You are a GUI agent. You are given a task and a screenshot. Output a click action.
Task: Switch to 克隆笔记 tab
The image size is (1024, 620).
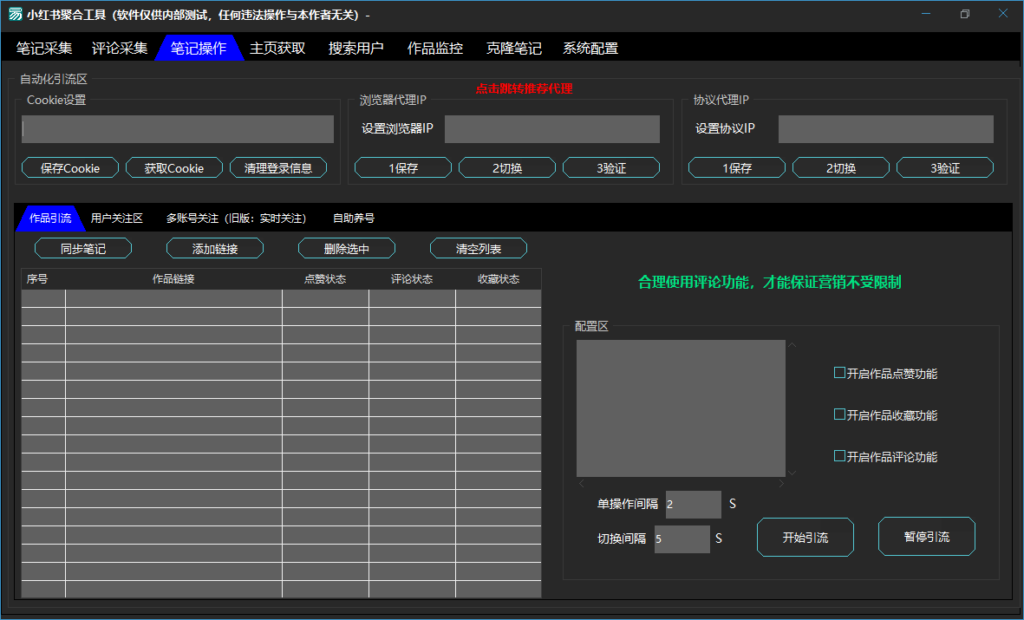[x=514, y=48]
